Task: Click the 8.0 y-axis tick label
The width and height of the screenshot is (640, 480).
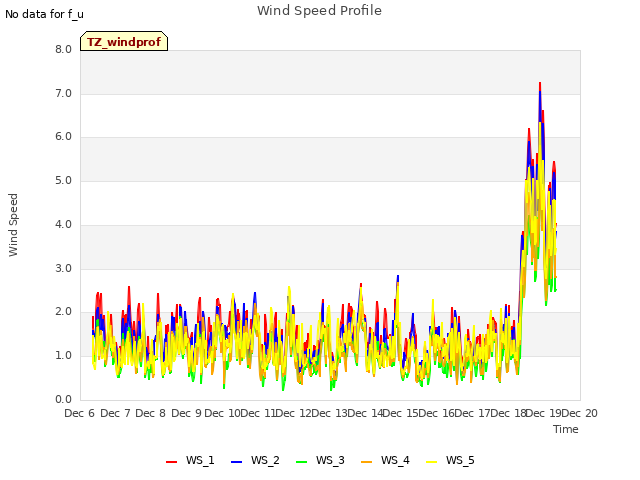Action: (63, 49)
